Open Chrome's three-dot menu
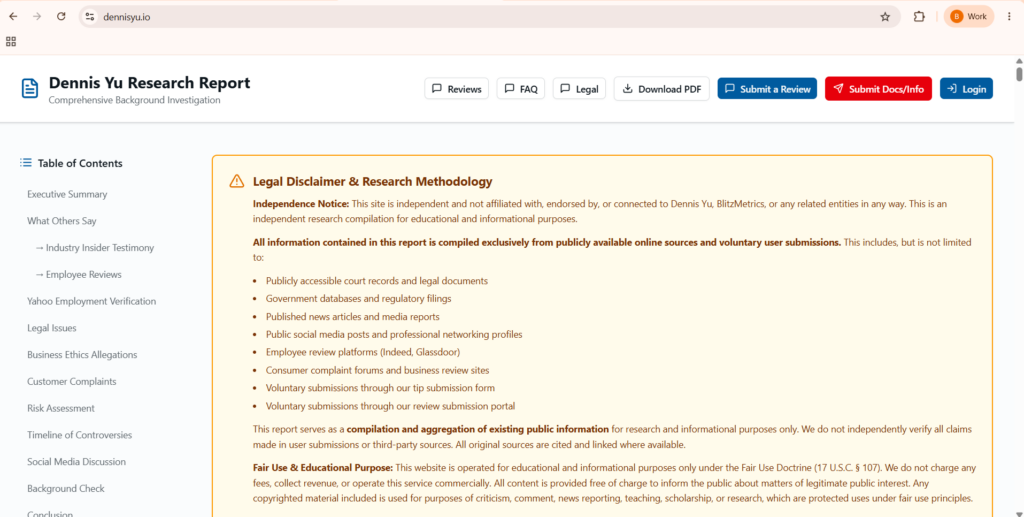 pyautogui.click(x=1009, y=17)
